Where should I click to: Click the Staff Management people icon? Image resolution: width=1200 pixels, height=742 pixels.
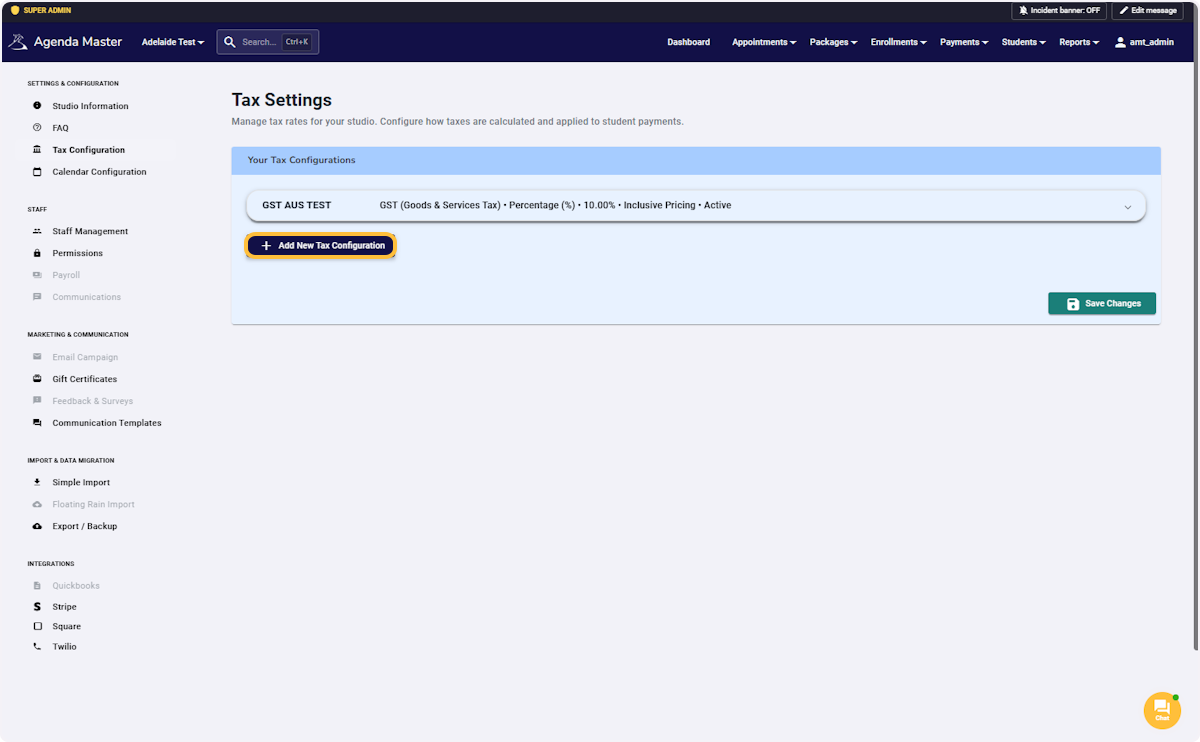37,231
